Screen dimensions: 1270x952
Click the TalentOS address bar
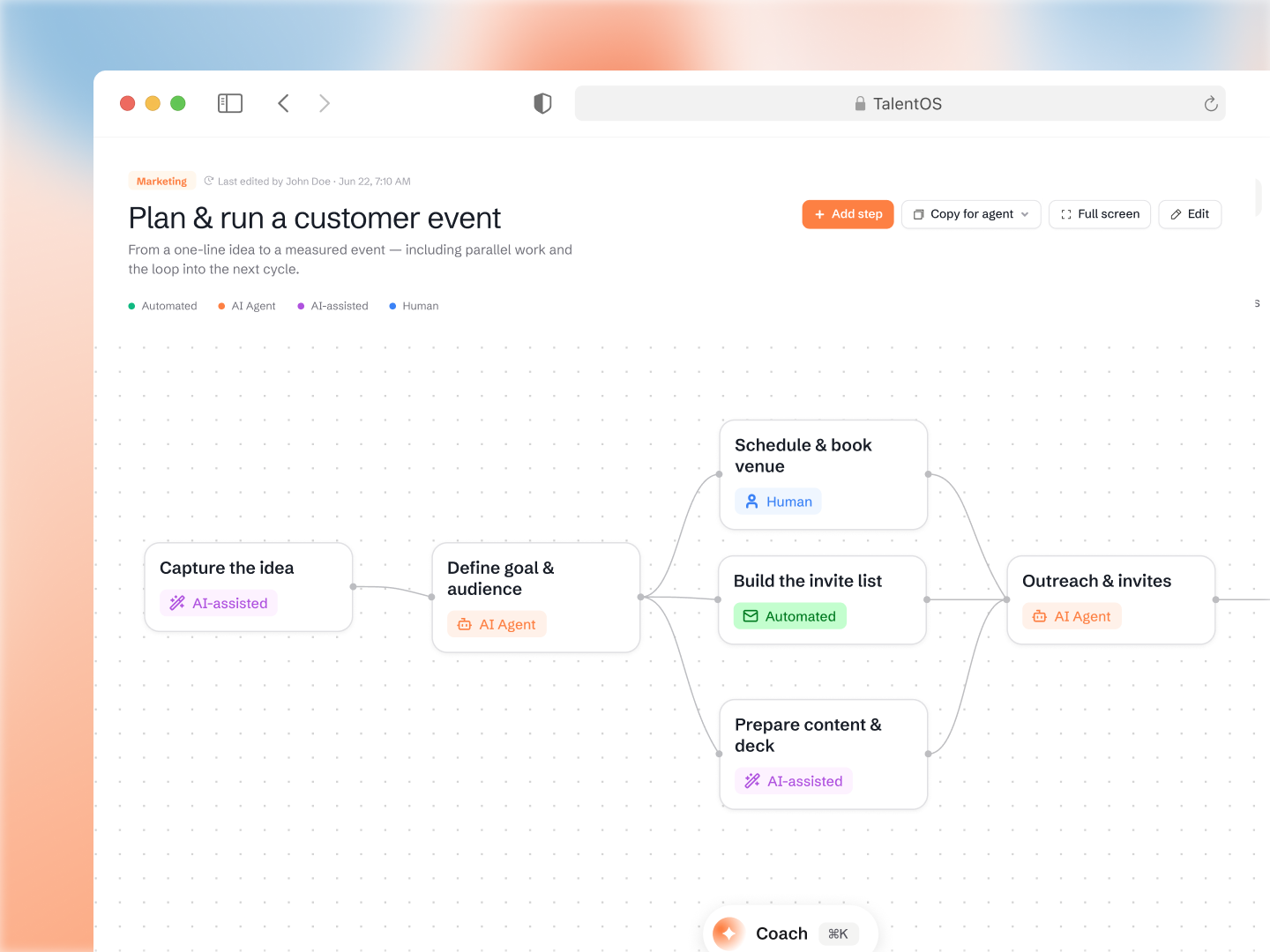point(900,103)
